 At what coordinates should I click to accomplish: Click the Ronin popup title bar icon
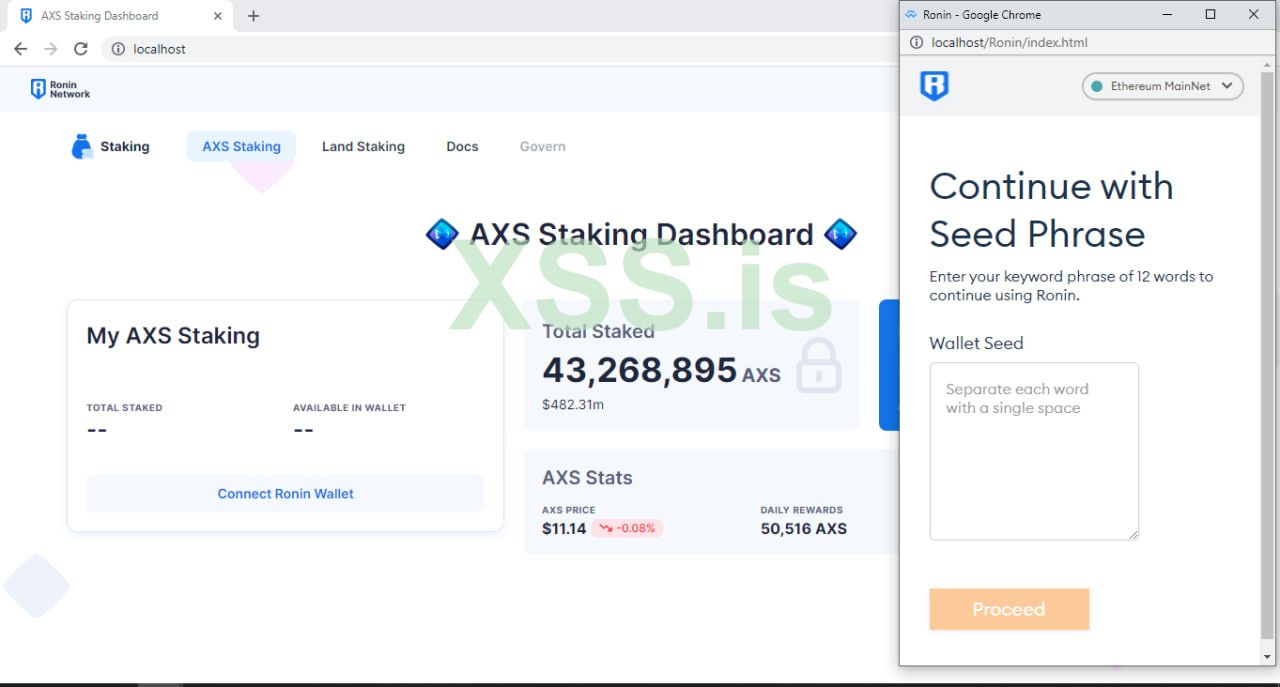(x=910, y=14)
